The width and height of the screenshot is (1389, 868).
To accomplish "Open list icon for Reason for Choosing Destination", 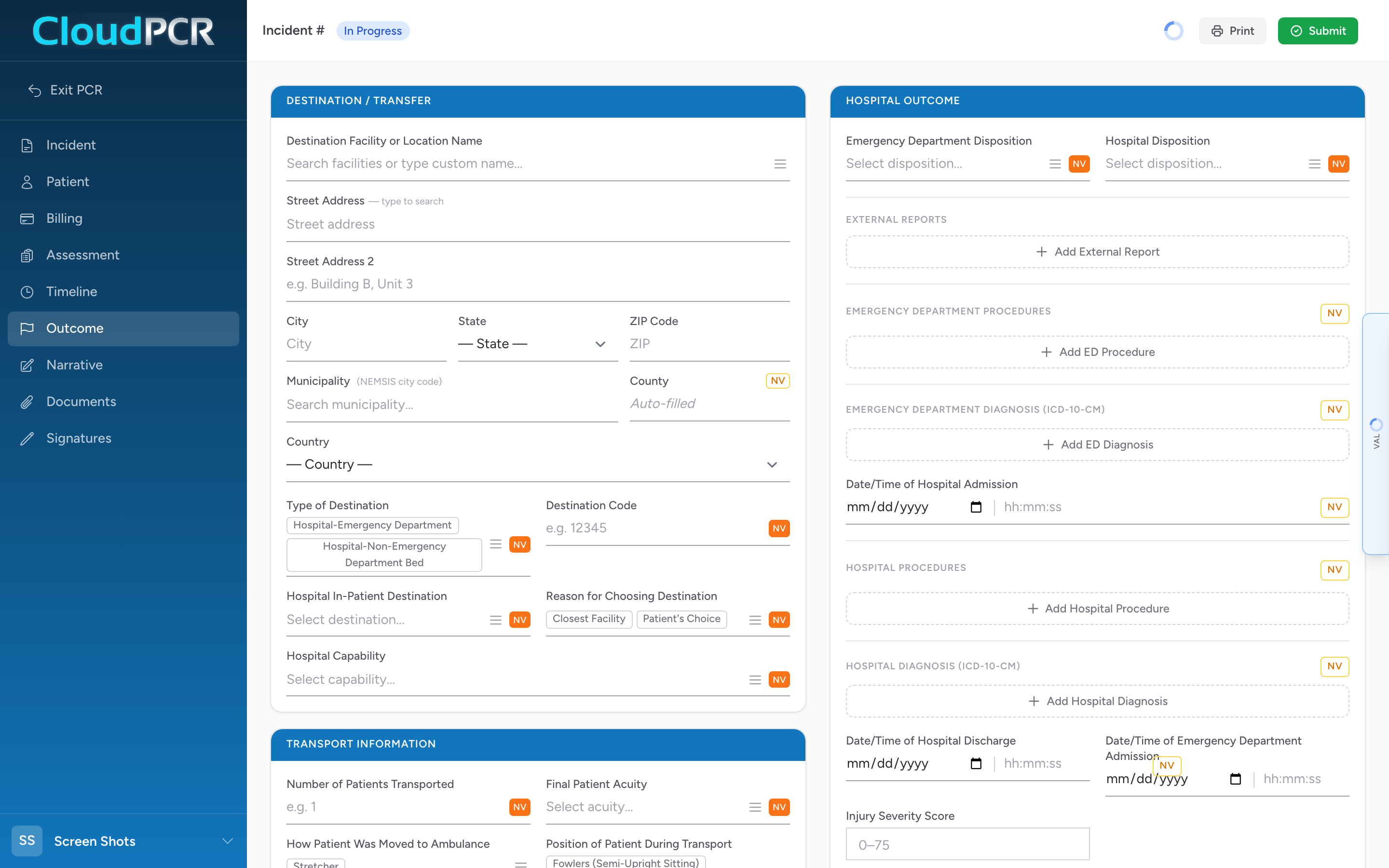I will [x=755, y=620].
